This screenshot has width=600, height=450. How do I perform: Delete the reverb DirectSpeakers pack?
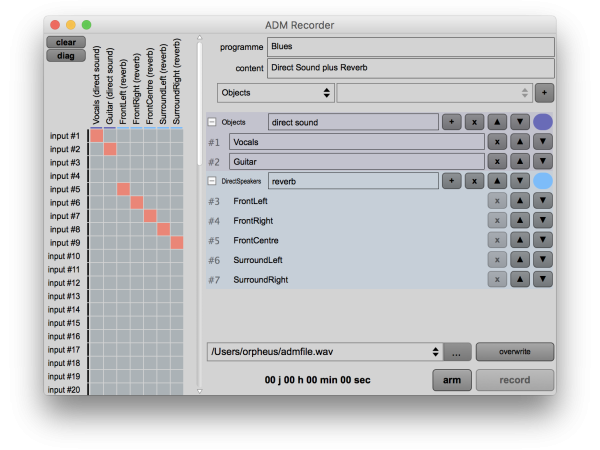[474, 181]
